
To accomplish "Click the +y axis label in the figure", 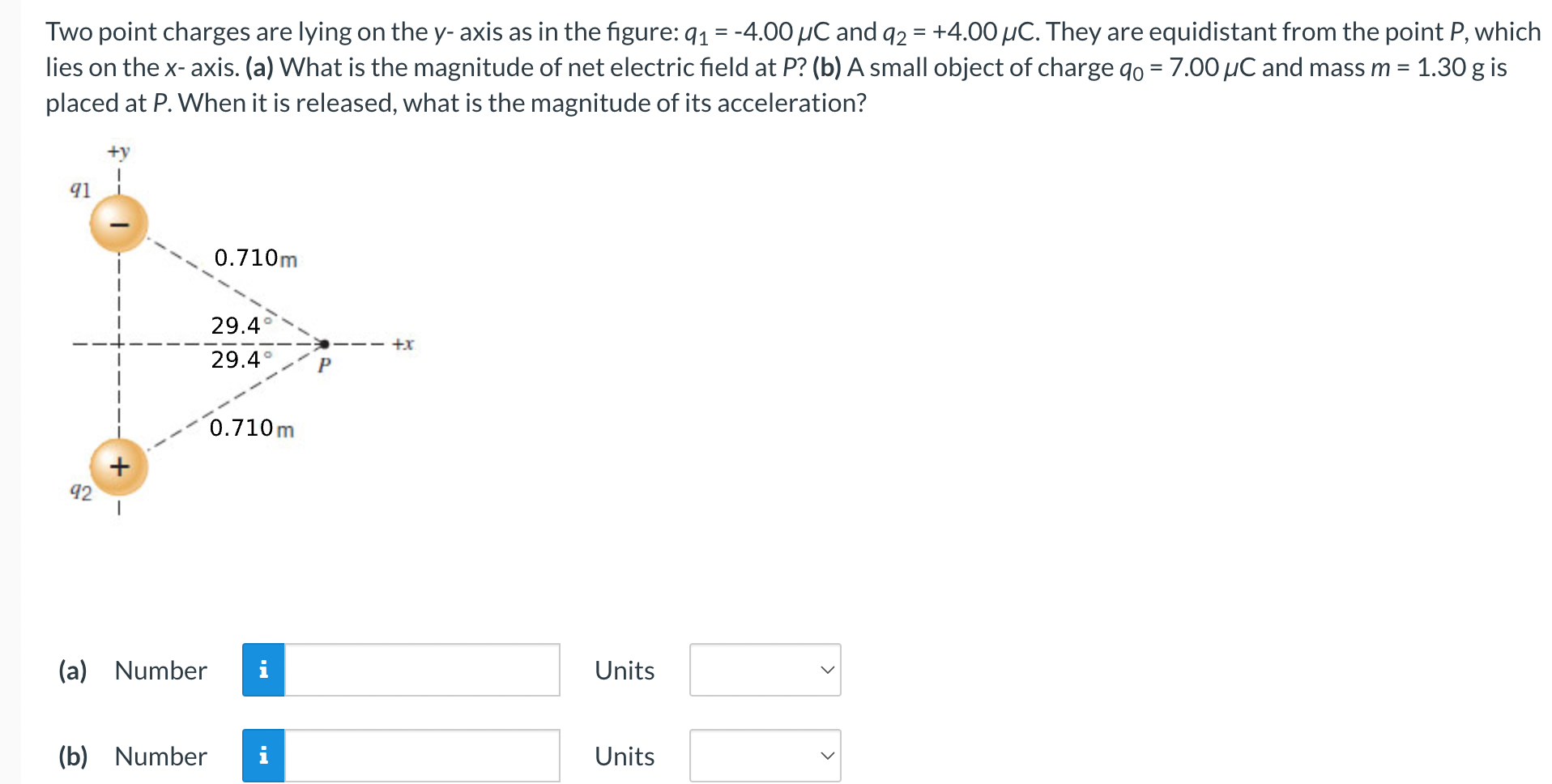I will coord(117,151).
